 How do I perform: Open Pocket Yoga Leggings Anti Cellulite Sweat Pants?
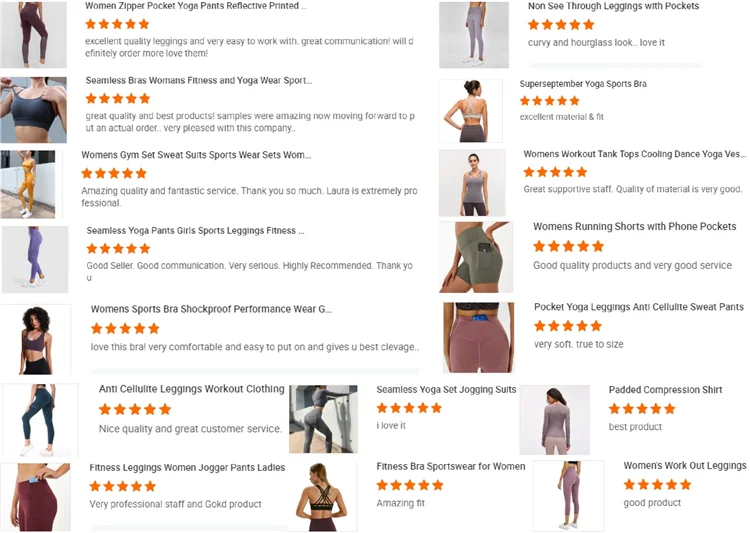click(639, 307)
